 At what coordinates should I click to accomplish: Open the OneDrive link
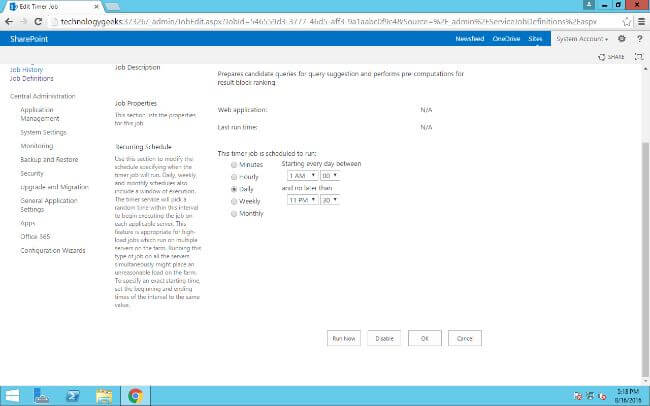(506, 39)
